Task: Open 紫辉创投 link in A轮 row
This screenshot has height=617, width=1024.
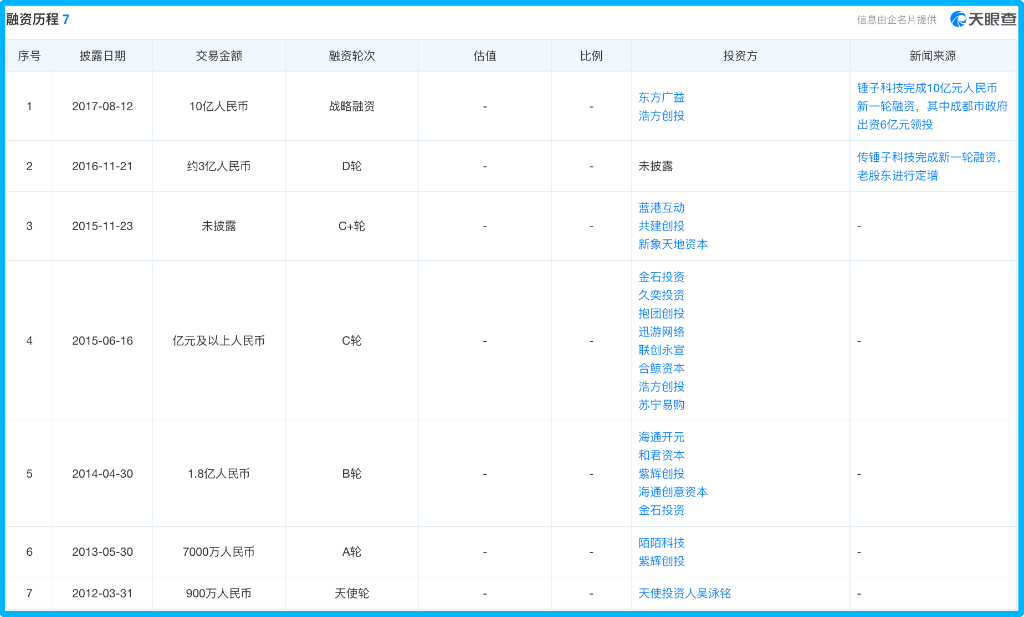Action: click(661, 561)
